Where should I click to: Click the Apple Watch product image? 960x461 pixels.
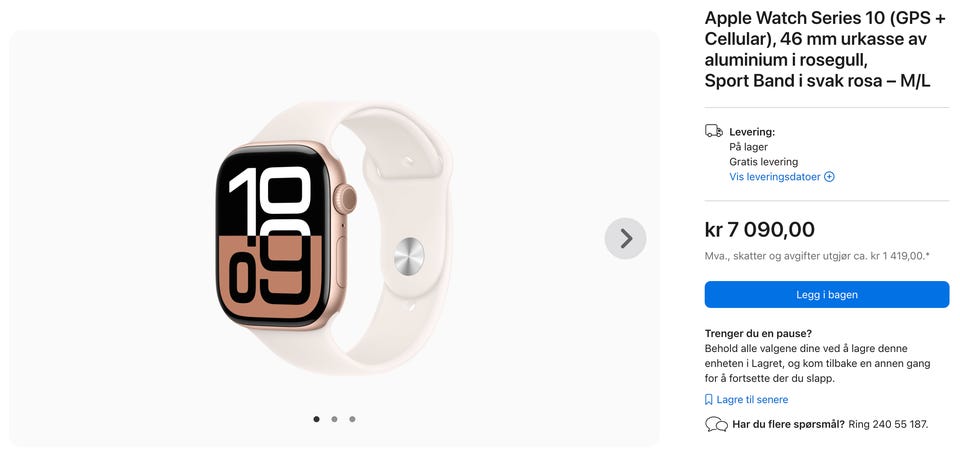(x=336, y=238)
